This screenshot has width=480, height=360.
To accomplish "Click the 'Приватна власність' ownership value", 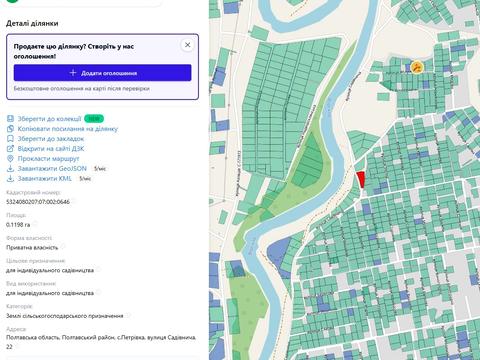I will [32, 247].
